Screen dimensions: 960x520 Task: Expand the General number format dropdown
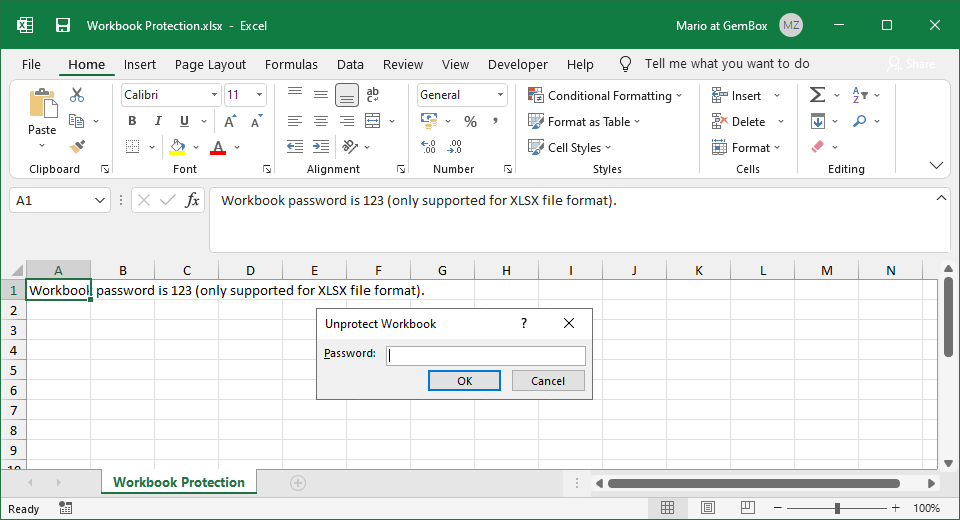point(500,95)
